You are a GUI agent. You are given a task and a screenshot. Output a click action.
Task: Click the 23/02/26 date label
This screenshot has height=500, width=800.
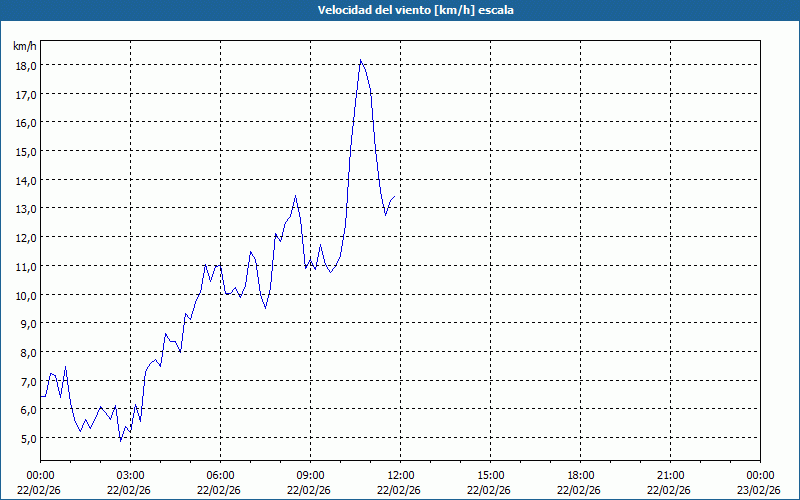tap(760, 489)
